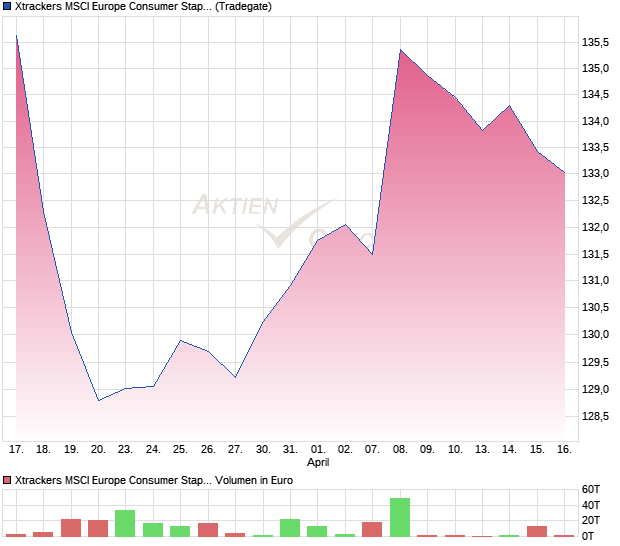Click the '13.' date label on x-axis
This screenshot has height=546, width=620.
(482, 450)
